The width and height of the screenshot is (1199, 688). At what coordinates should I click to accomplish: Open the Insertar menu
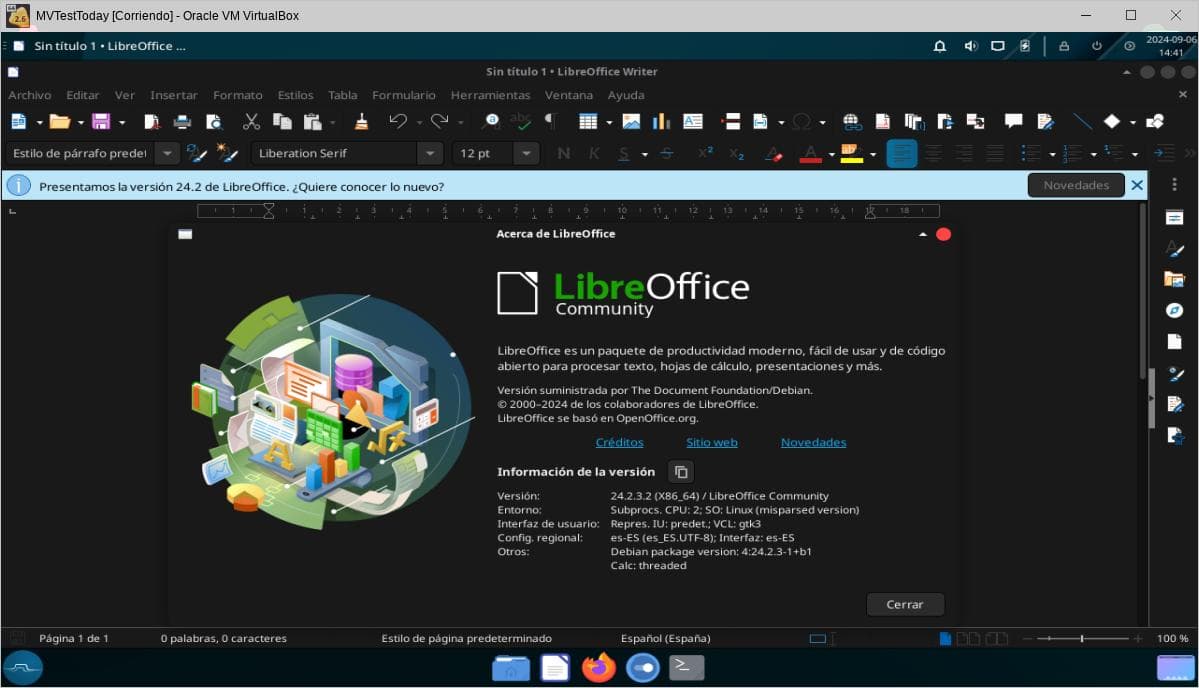(174, 95)
